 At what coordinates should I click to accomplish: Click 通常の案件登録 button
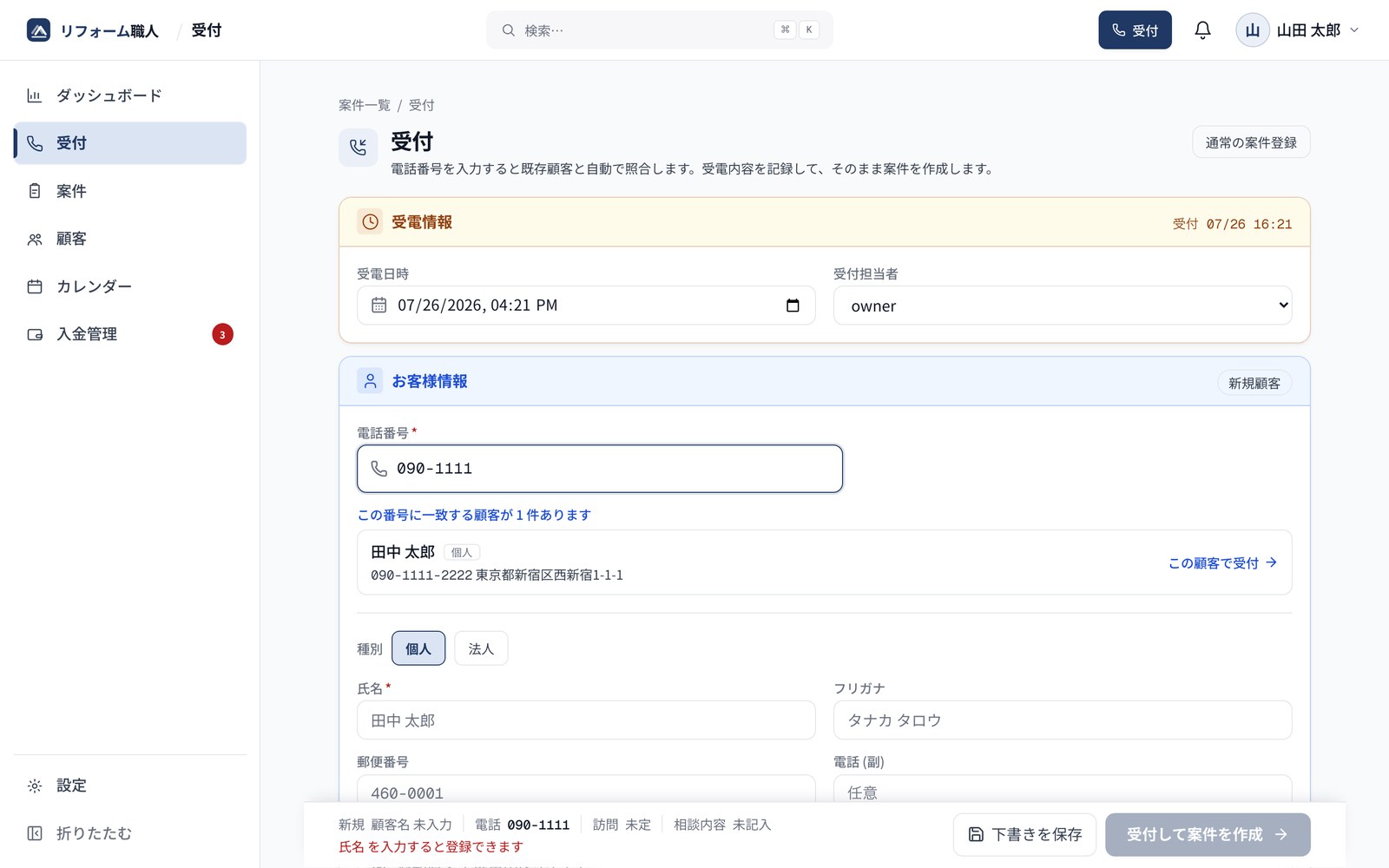(1251, 142)
